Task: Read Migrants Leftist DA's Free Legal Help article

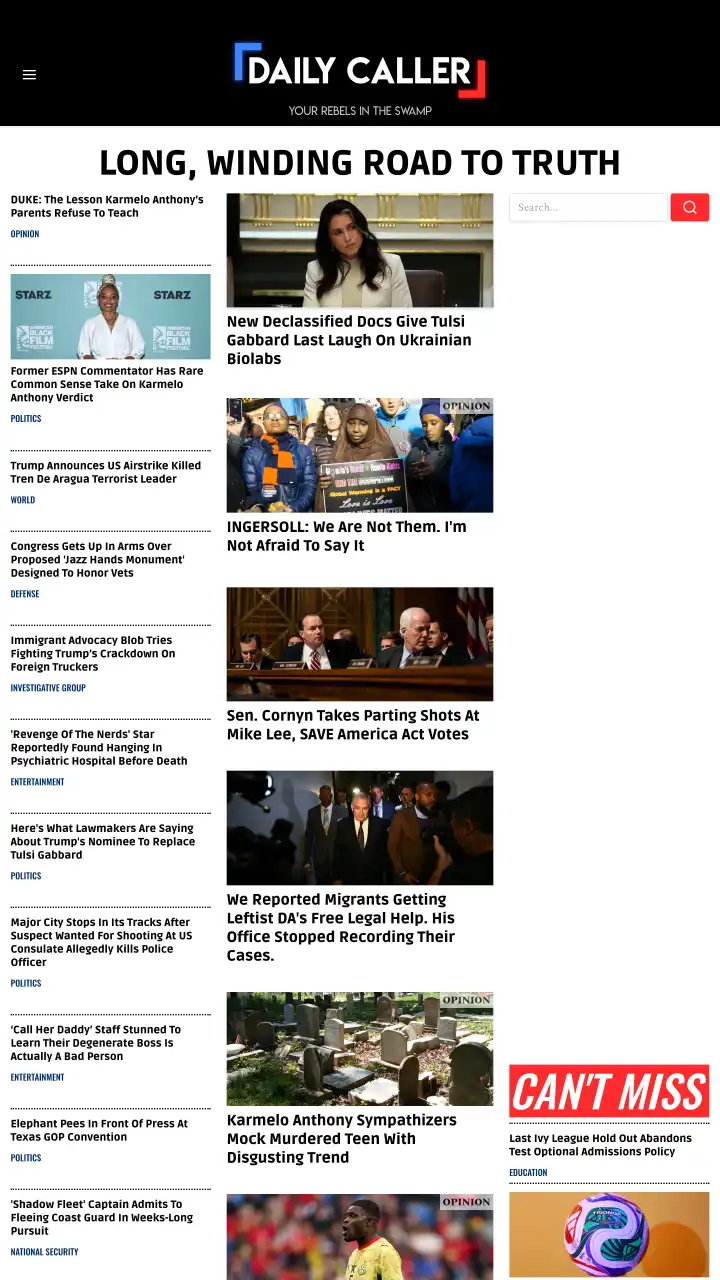Action: 341,927
